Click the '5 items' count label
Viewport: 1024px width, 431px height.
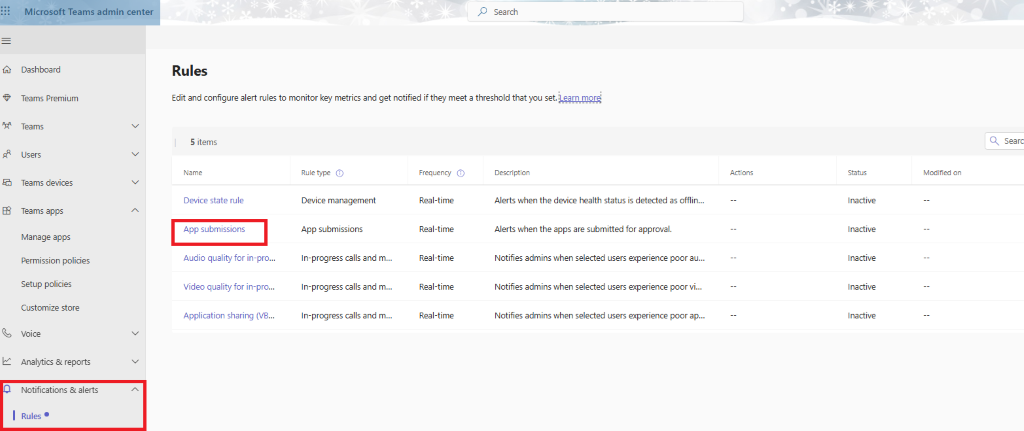(x=204, y=142)
